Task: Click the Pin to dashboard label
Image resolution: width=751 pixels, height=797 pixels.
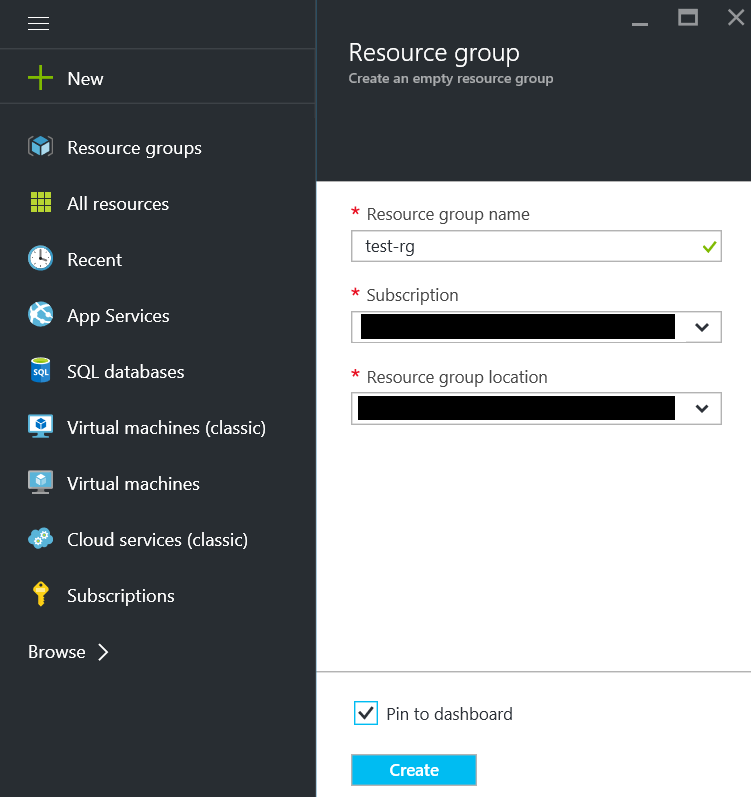Action: (450, 714)
